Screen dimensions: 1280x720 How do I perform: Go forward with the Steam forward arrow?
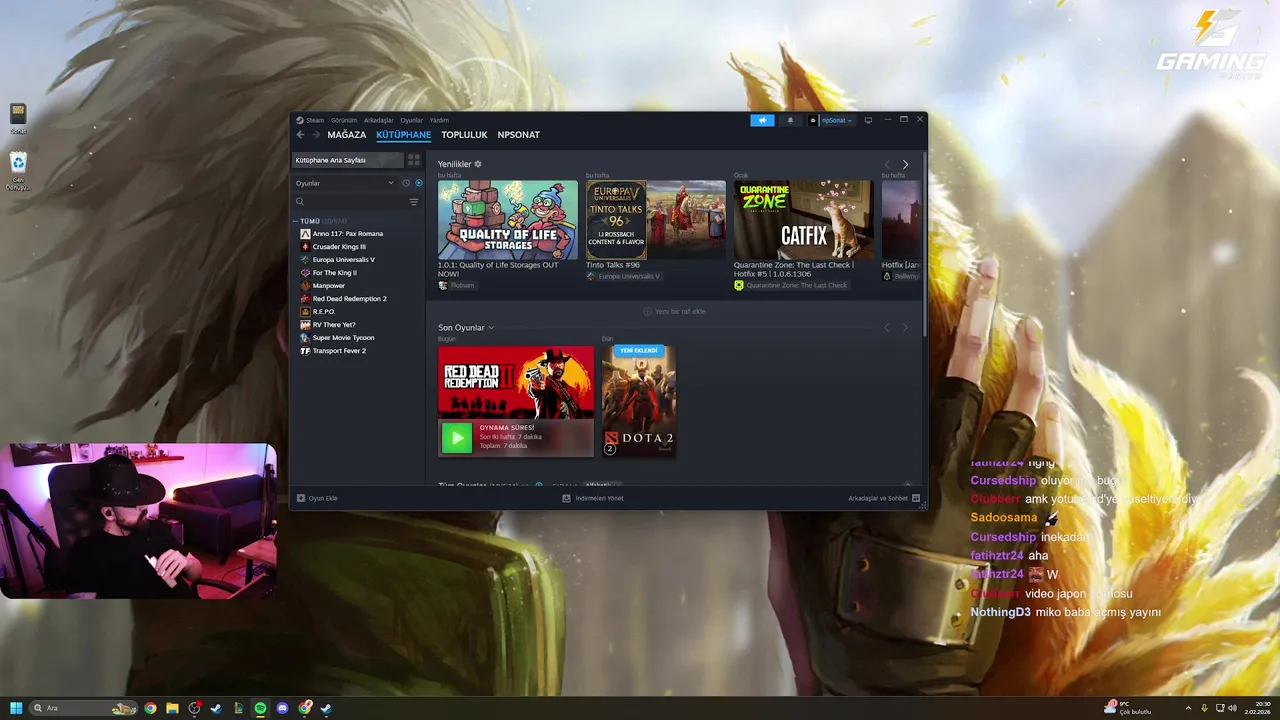point(316,135)
